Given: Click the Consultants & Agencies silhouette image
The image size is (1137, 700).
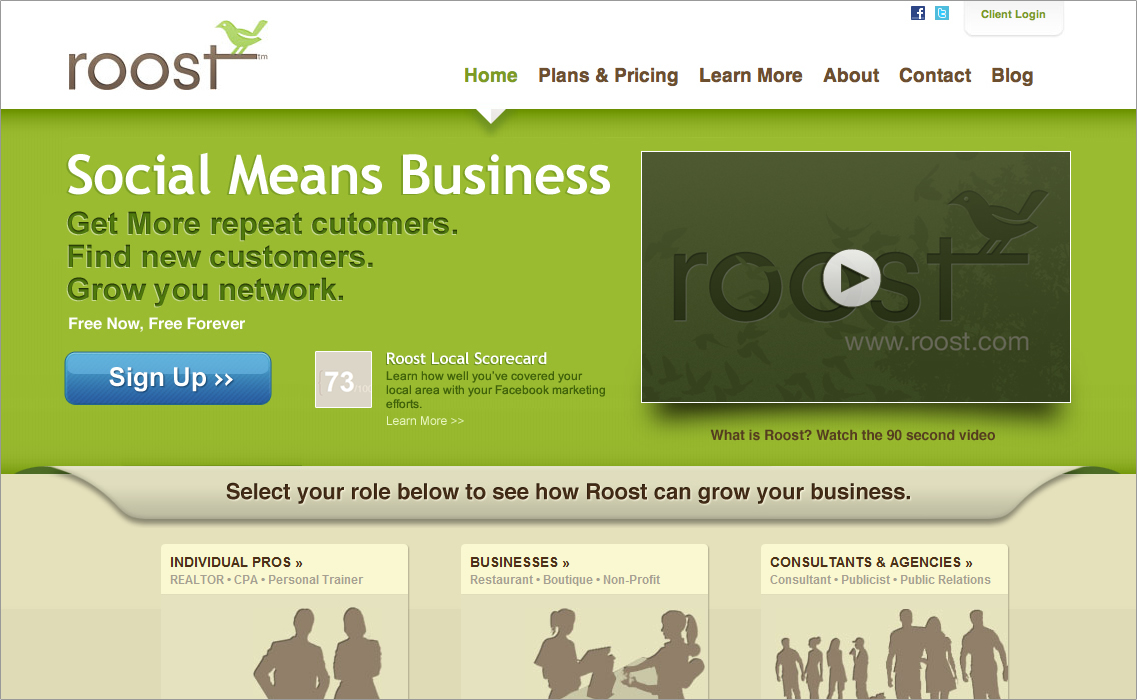Looking at the screenshot, I should pos(890,654).
